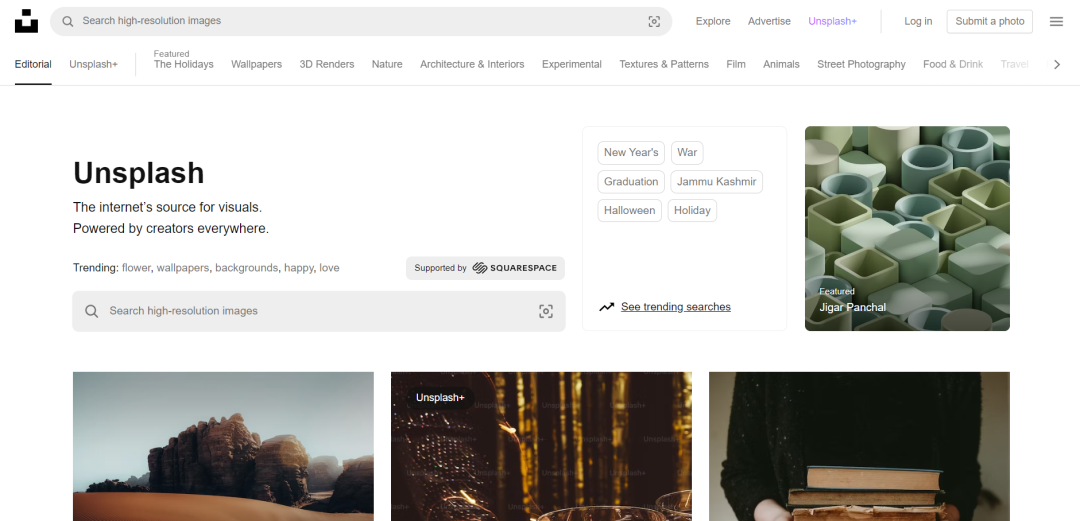The width and height of the screenshot is (1080, 521).
Task: Click the Log in link
Action: pos(918,21)
